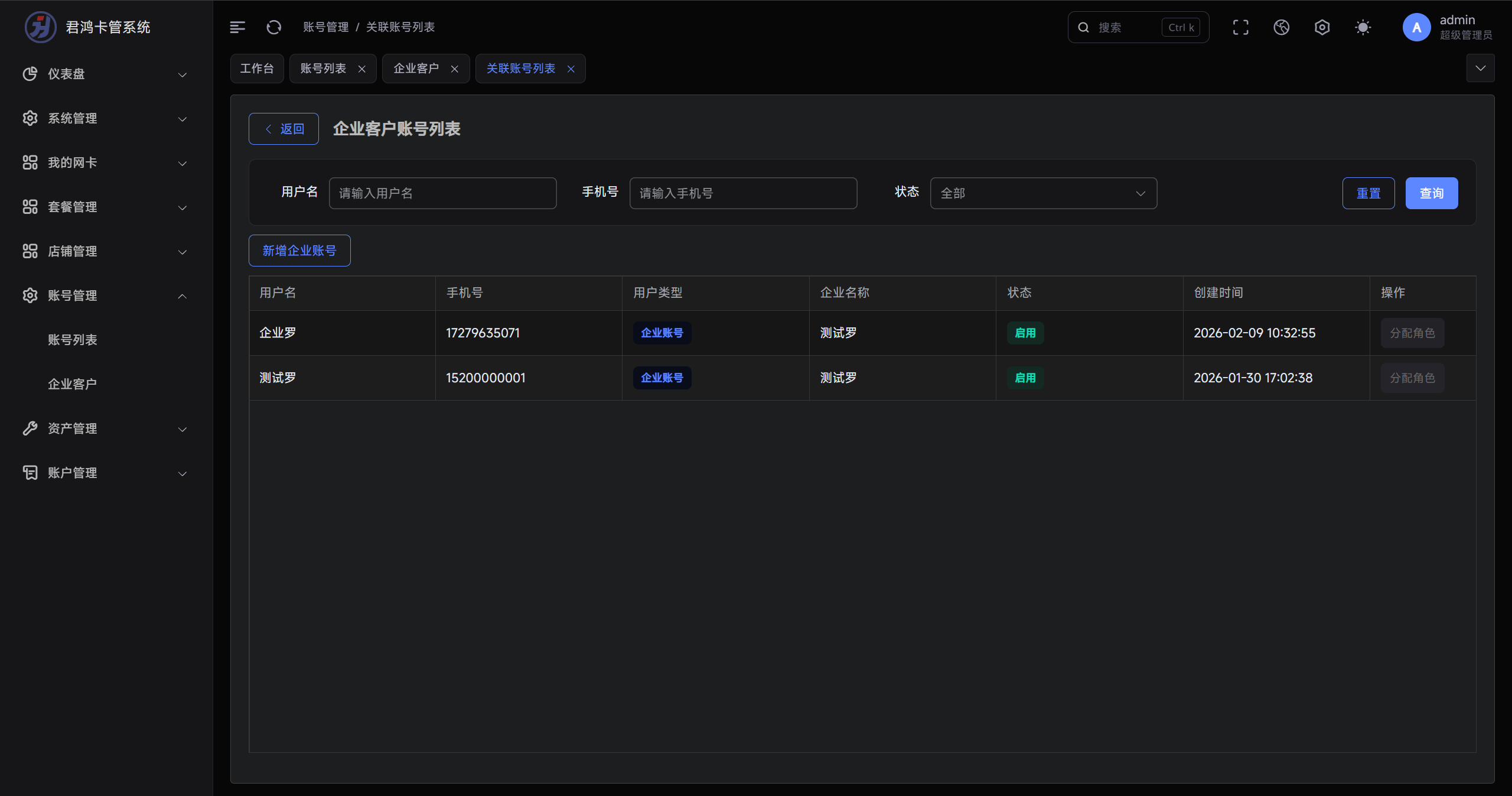The height and width of the screenshot is (796, 1512).
Task: Focus the 手机号 input field
Action: (x=743, y=193)
